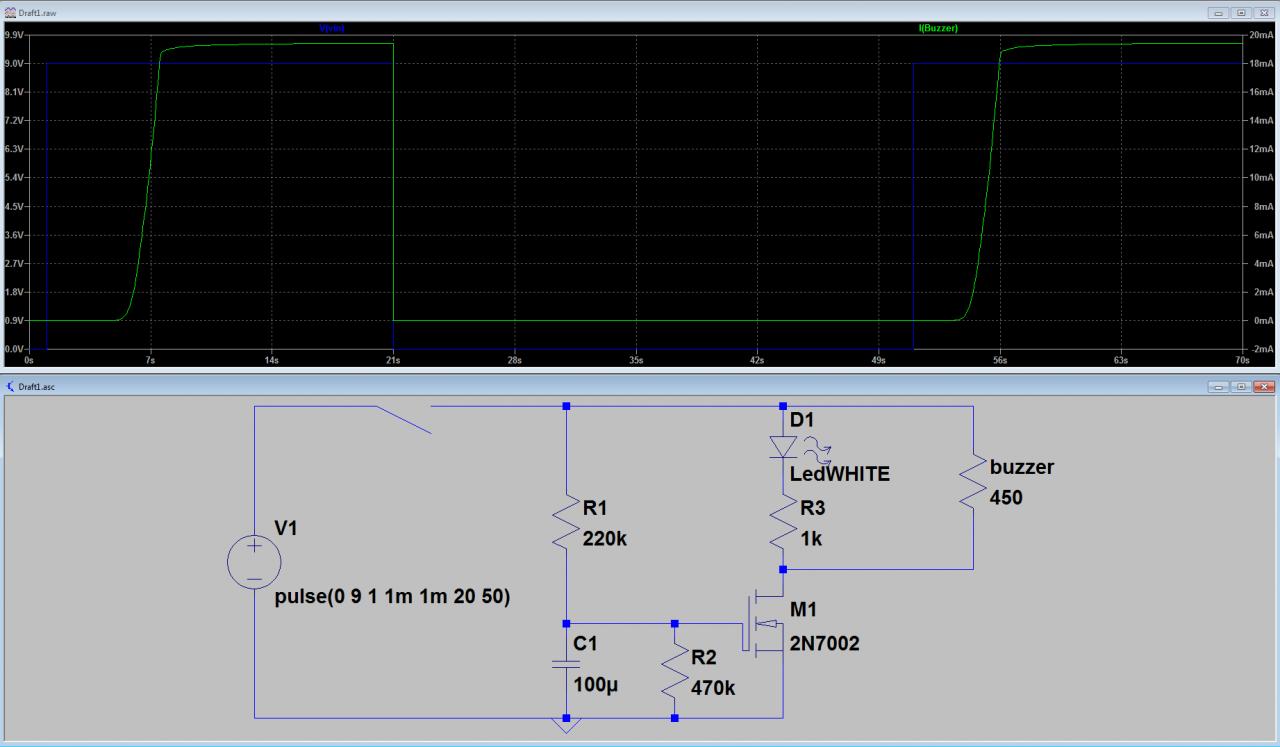1280x747 pixels.
Task: Select the R2 resistor symbol
Action: click(675, 672)
